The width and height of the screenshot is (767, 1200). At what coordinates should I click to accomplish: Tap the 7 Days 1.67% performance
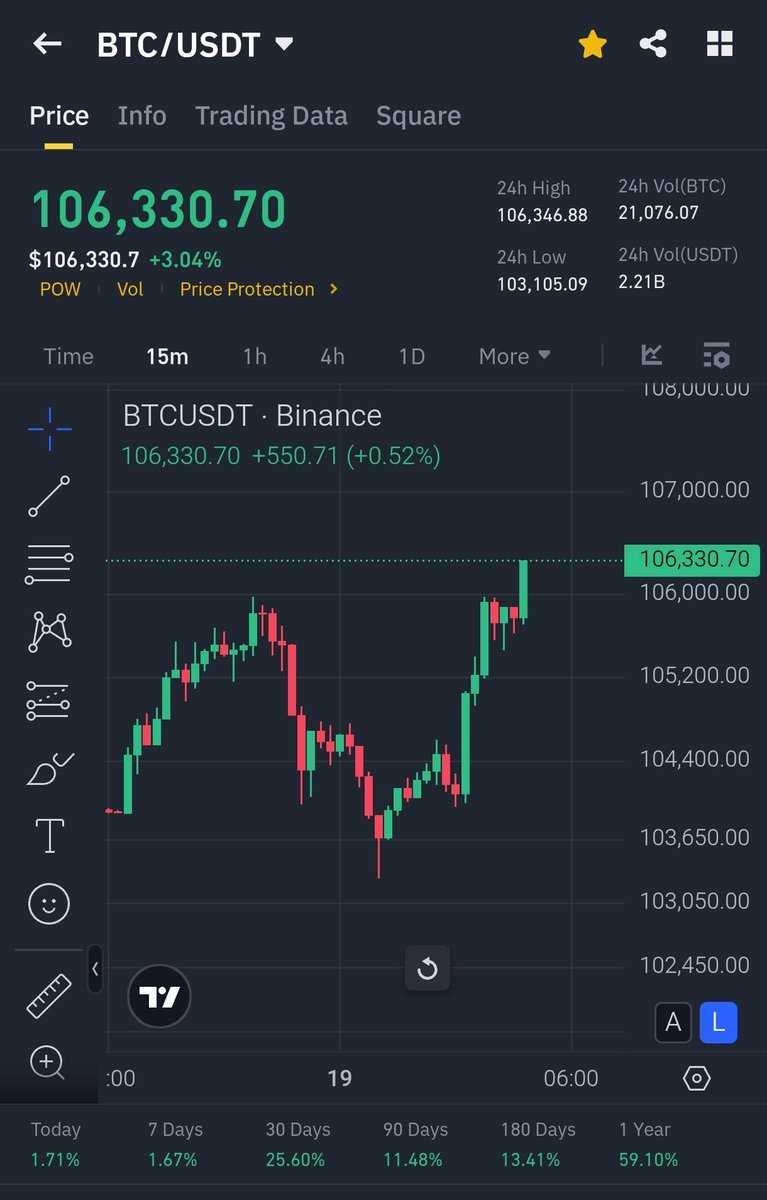click(x=175, y=1145)
